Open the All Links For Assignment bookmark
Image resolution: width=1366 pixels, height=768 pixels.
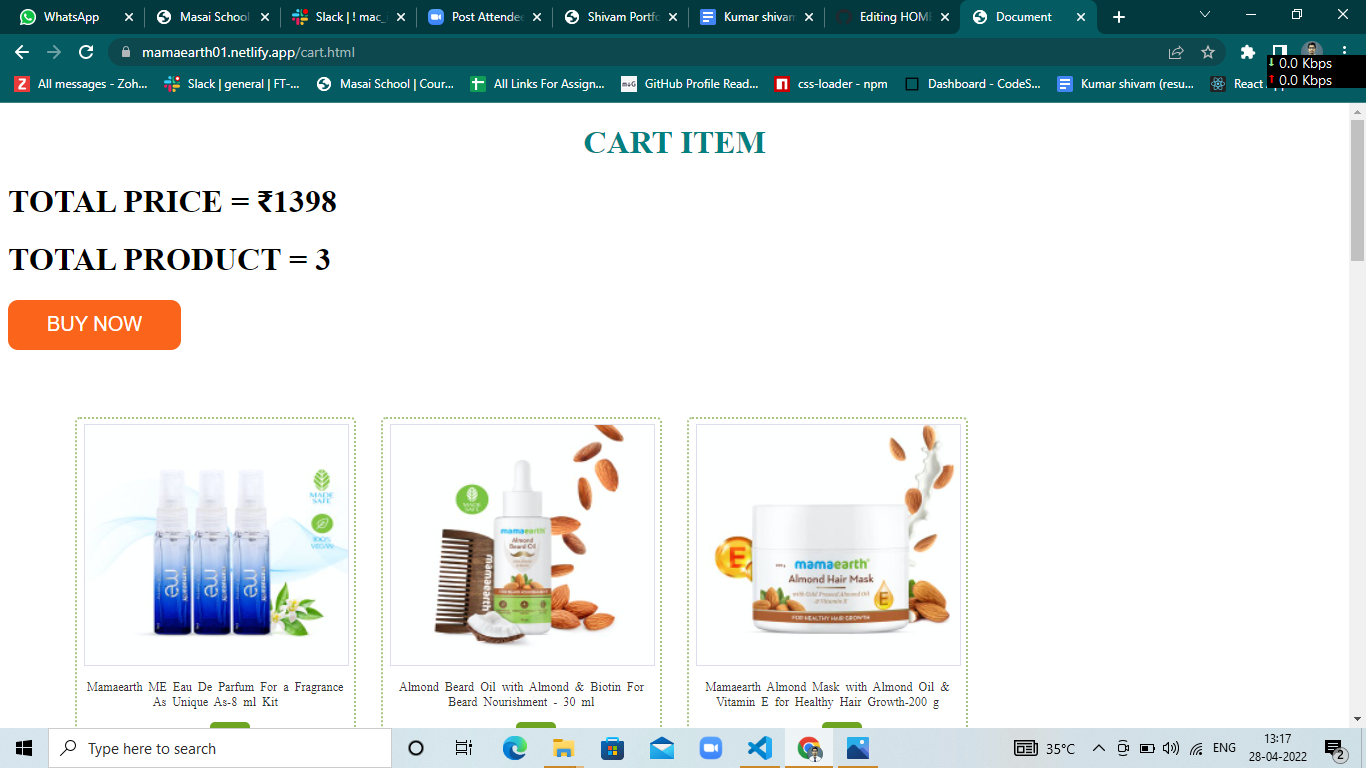click(537, 84)
